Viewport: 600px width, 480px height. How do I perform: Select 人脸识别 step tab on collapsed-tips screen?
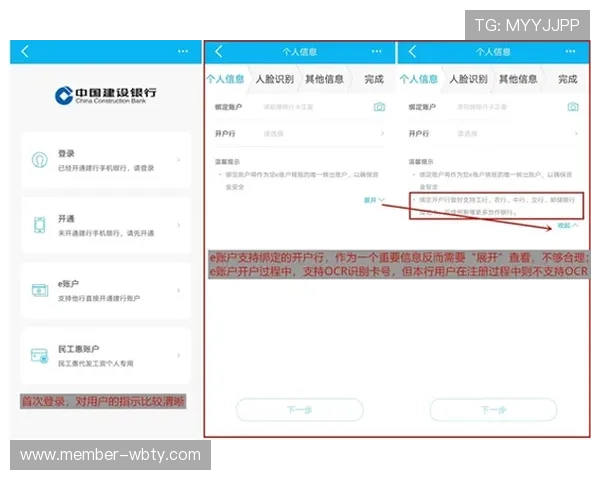275,79
